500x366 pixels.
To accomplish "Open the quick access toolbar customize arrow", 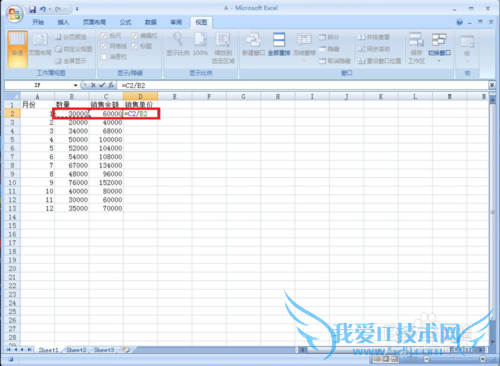I will [x=77, y=9].
